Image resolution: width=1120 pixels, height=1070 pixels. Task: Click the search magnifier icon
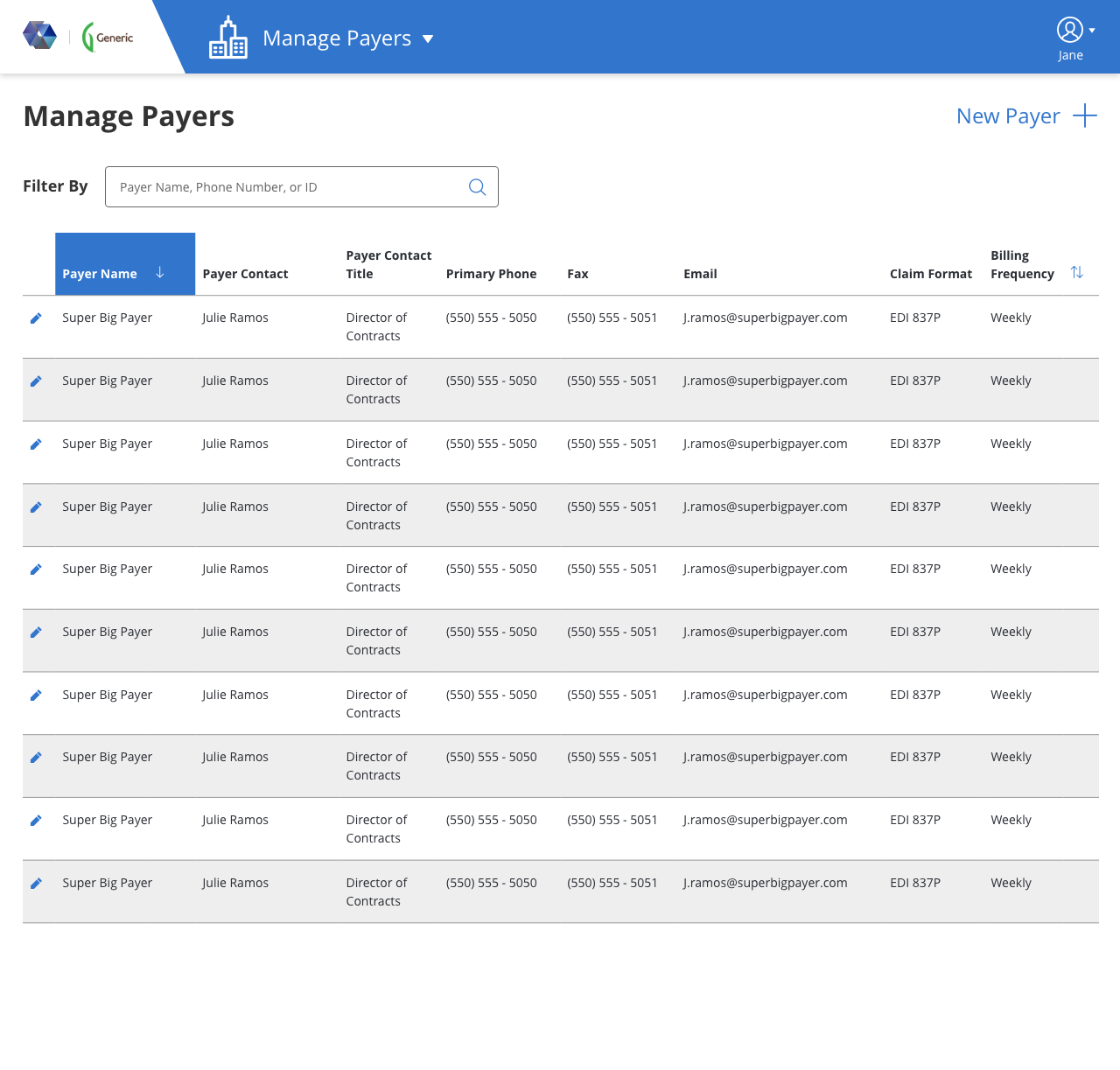click(477, 186)
